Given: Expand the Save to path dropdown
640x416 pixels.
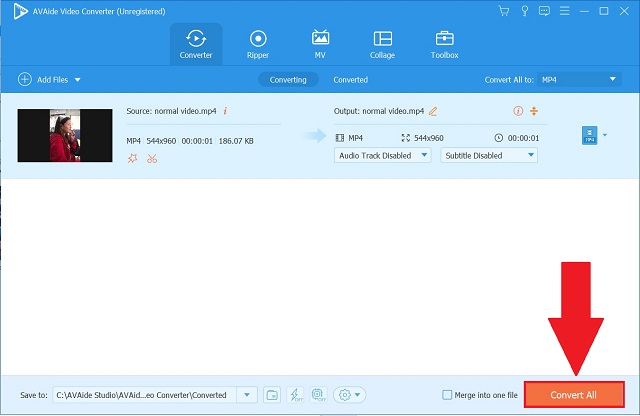Looking at the screenshot, I should 247,395.
